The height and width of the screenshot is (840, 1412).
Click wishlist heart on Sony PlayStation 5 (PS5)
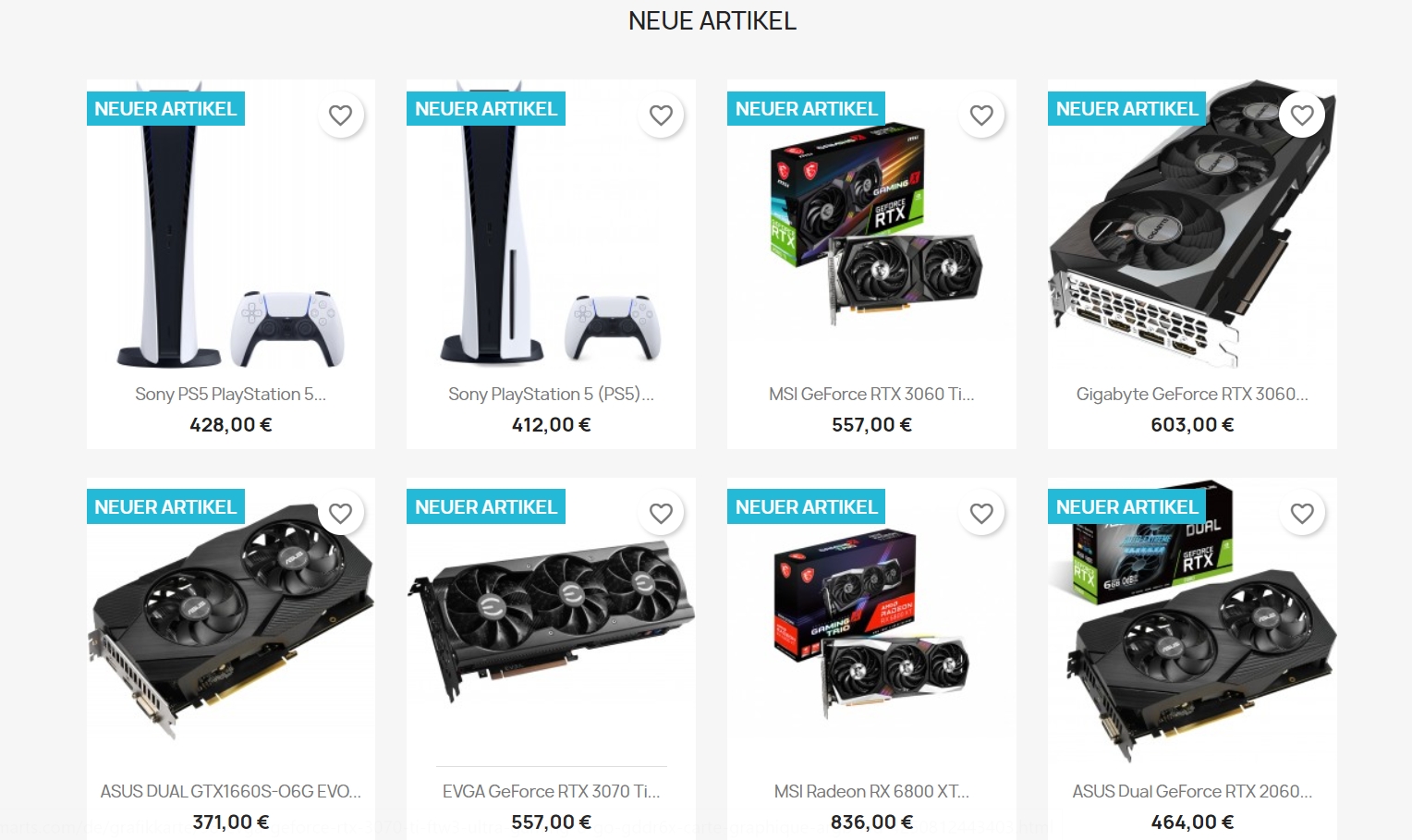point(661,116)
